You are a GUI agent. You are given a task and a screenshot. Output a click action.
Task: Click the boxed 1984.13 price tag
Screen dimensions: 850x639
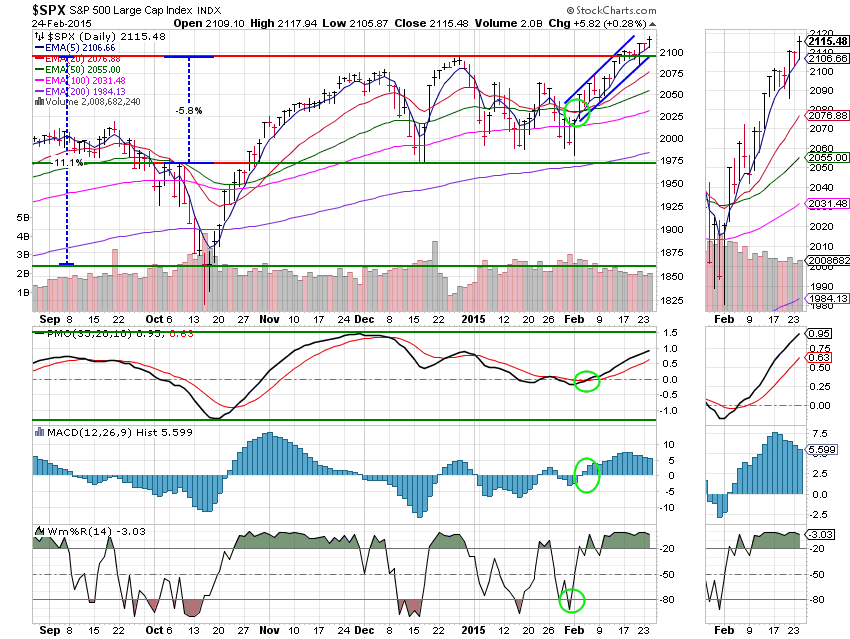[828, 298]
